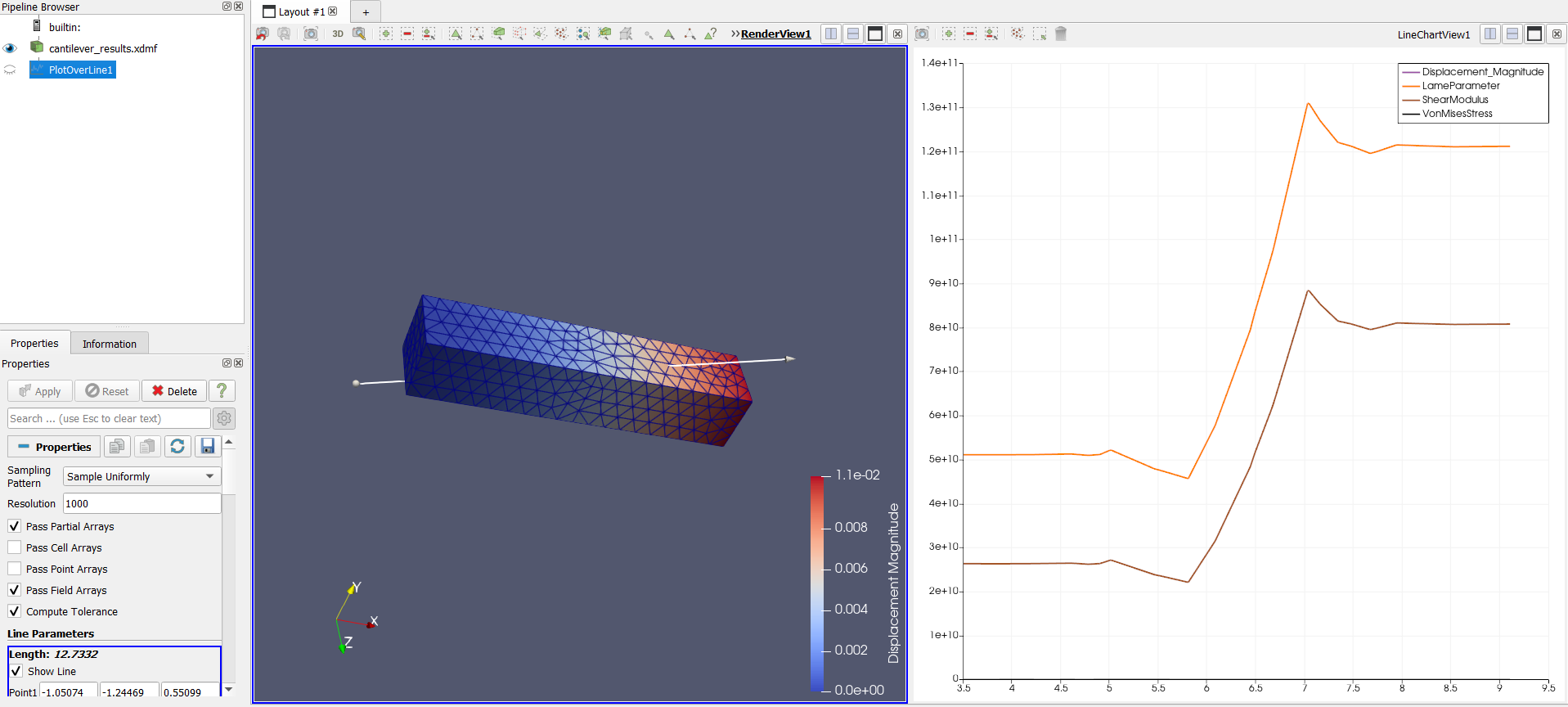Viewport: 1568px width, 707px height.
Task: Select the Hover Cells On query icon
Action: [x=711, y=34]
